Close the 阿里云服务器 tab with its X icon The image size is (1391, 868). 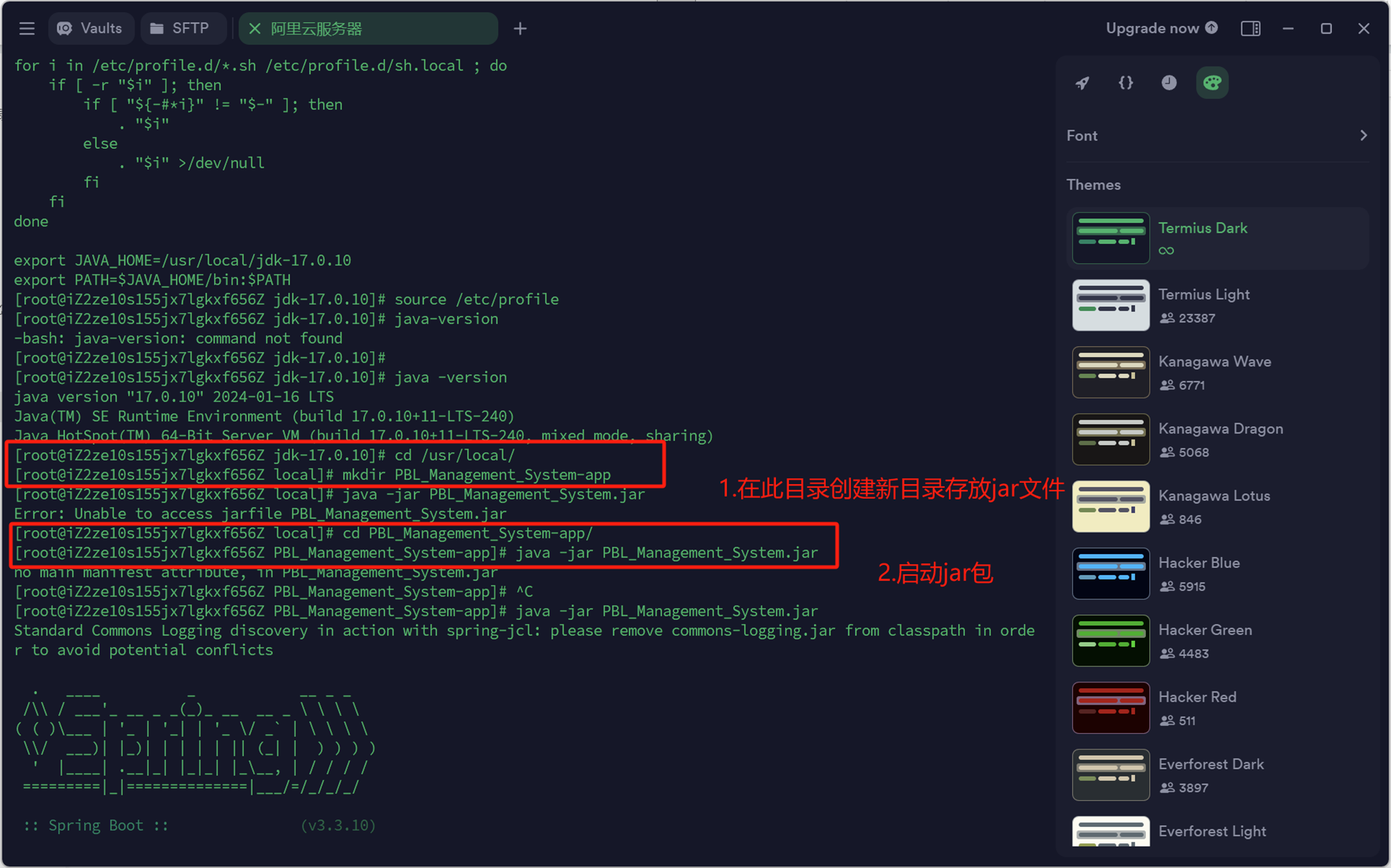click(x=254, y=28)
